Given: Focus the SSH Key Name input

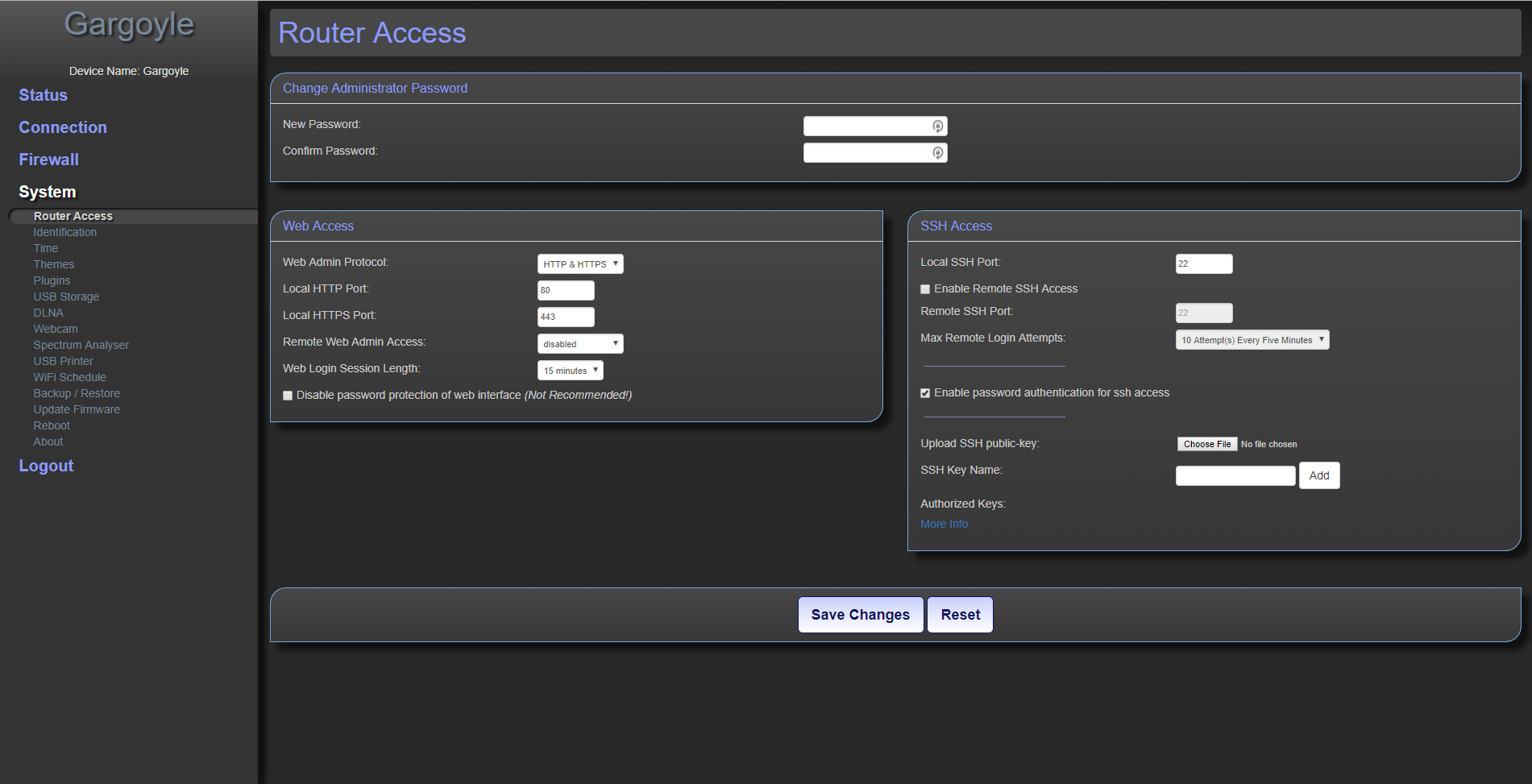Looking at the screenshot, I should tap(1235, 476).
